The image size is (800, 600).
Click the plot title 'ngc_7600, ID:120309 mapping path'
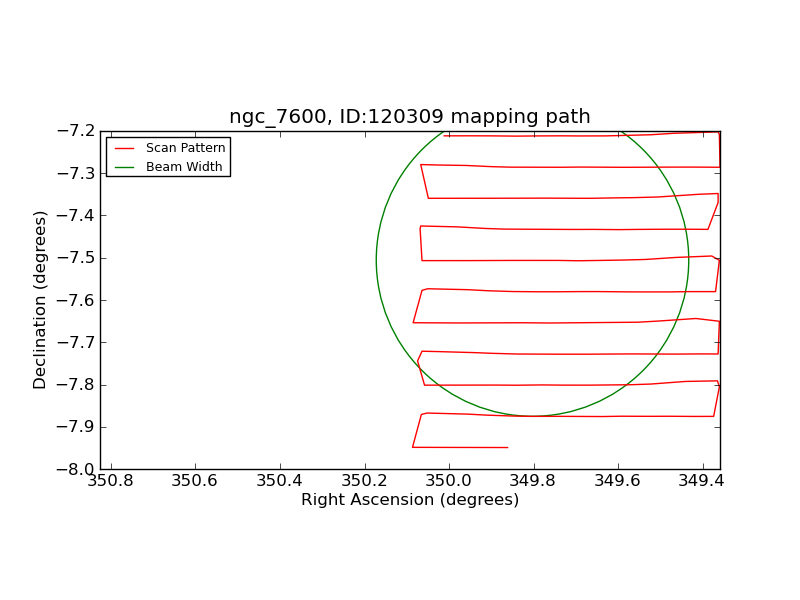click(x=410, y=117)
